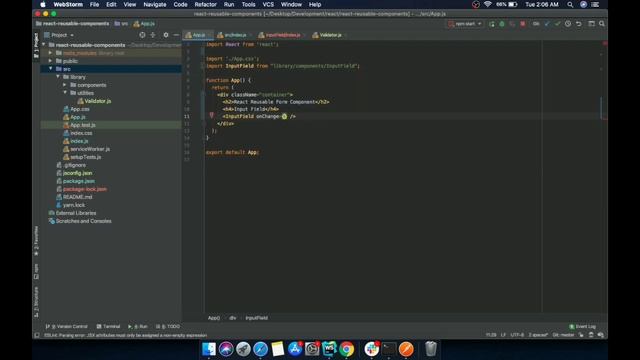Open App Store in the Dock
Viewport: 640px width, 360px height.
point(295,349)
